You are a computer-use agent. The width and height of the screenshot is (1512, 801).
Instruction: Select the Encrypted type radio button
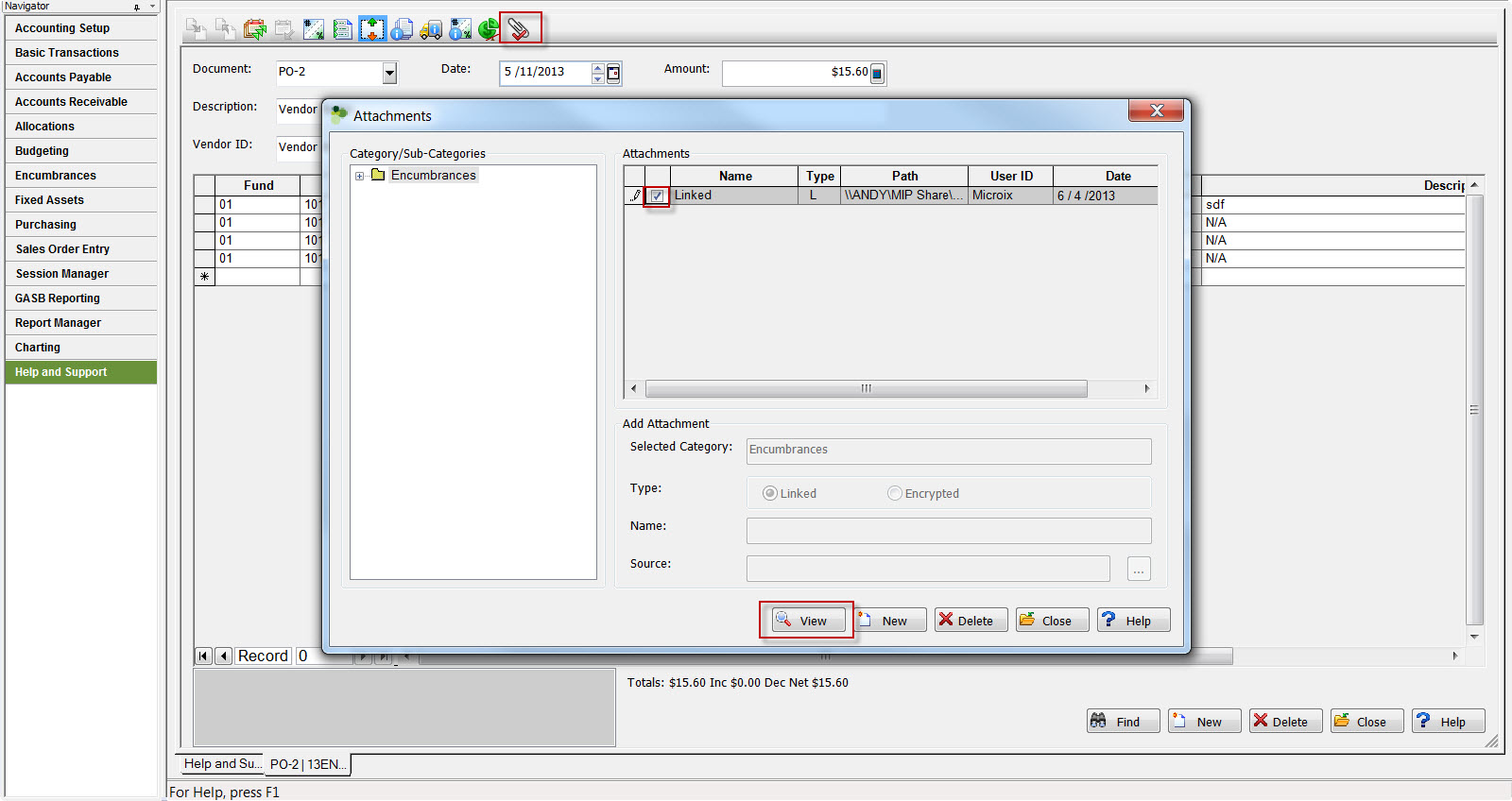894,493
